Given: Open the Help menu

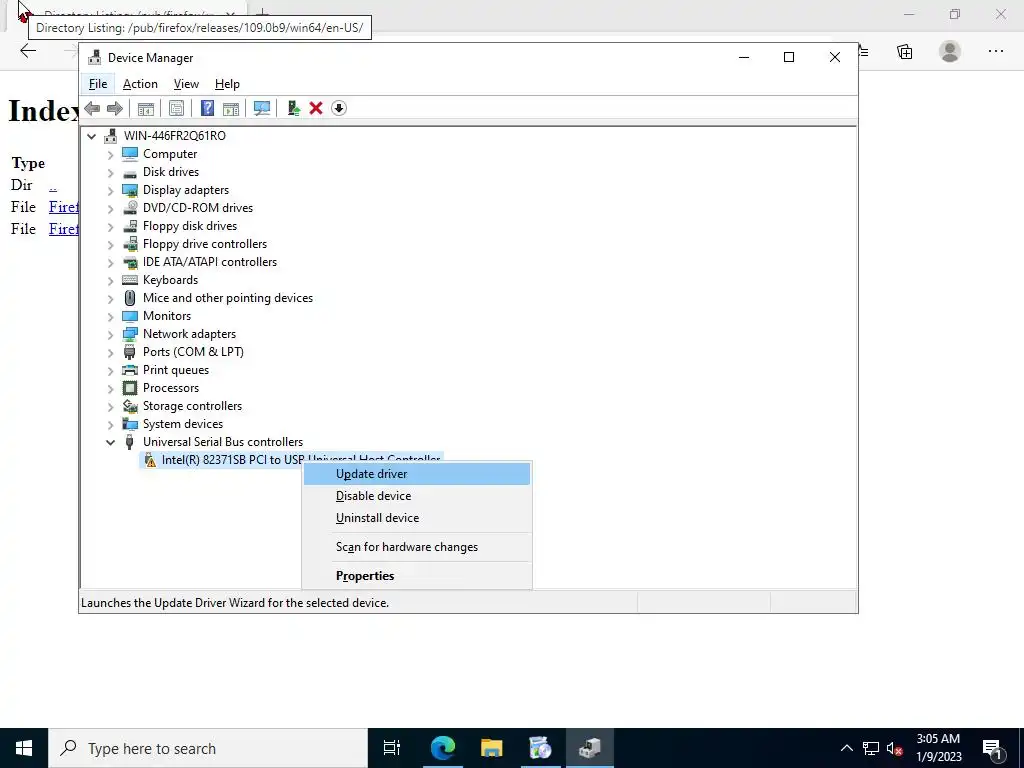Looking at the screenshot, I should click(227, 84).
